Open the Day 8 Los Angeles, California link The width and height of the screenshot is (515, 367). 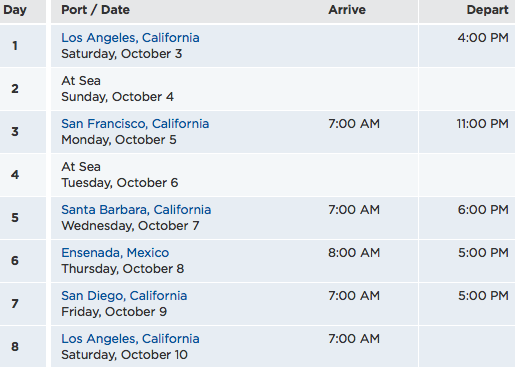coord(130,339)
